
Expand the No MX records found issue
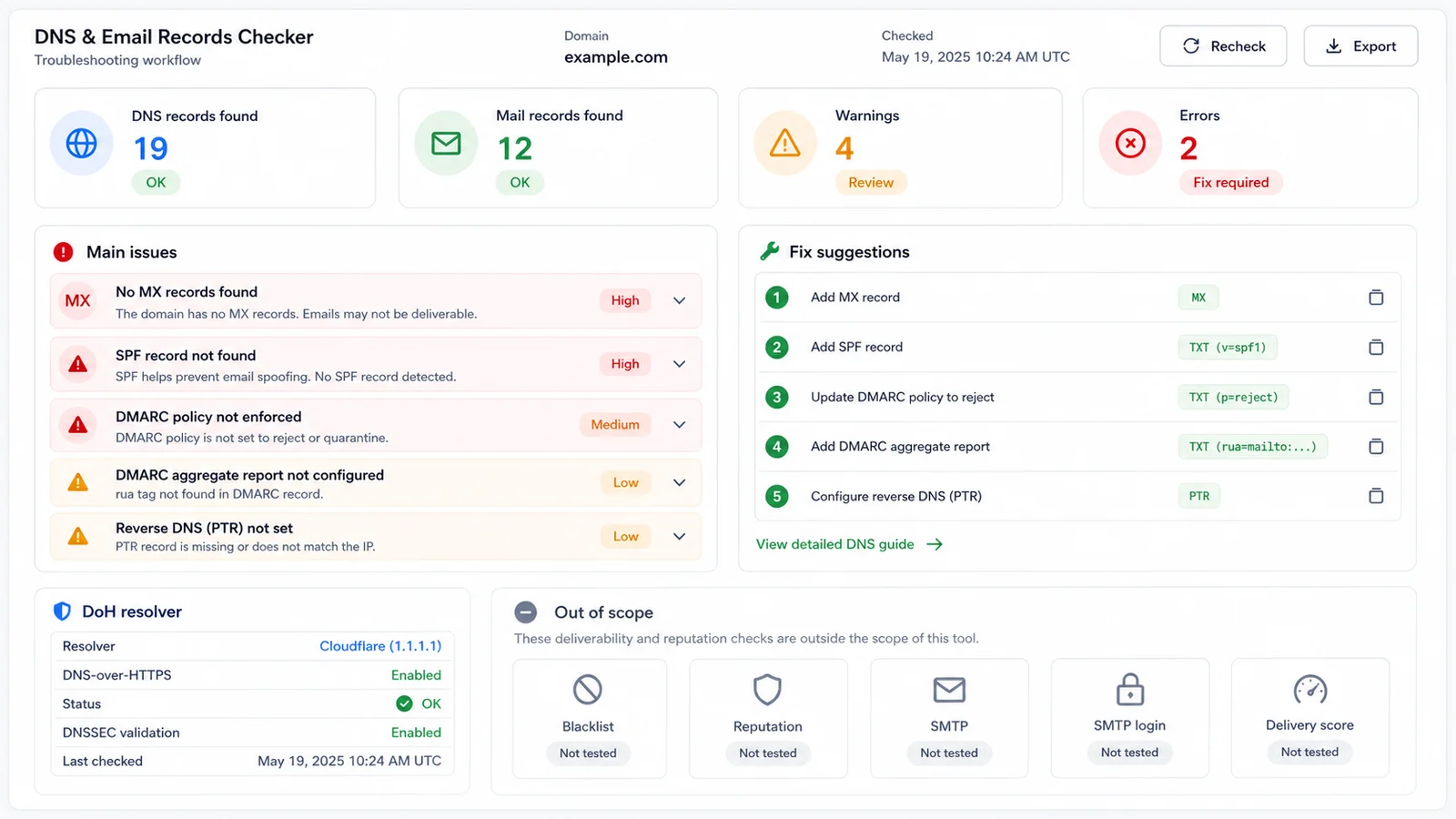(x=679, y=300)
